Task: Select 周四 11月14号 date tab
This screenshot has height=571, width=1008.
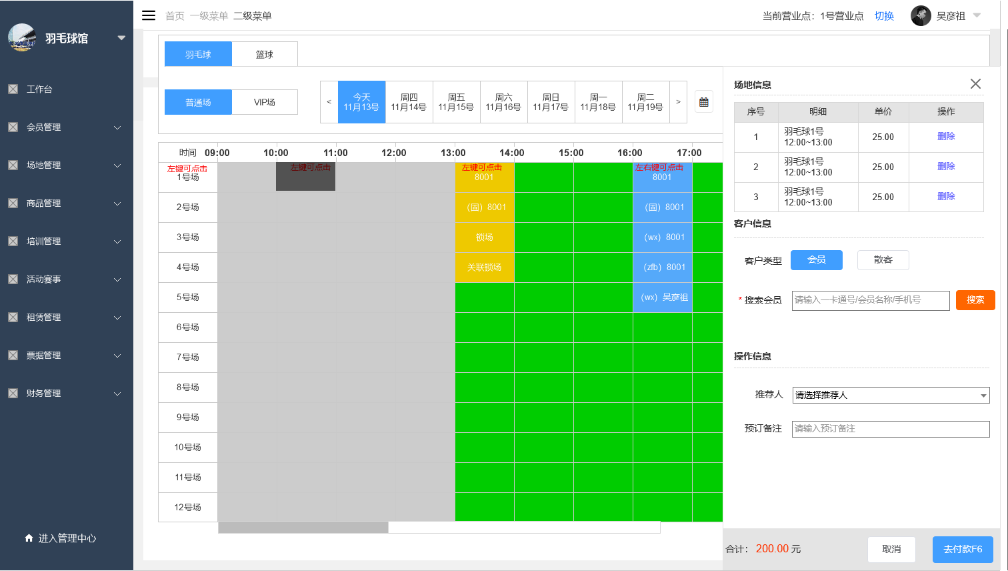Action: [x=409, y=102]
